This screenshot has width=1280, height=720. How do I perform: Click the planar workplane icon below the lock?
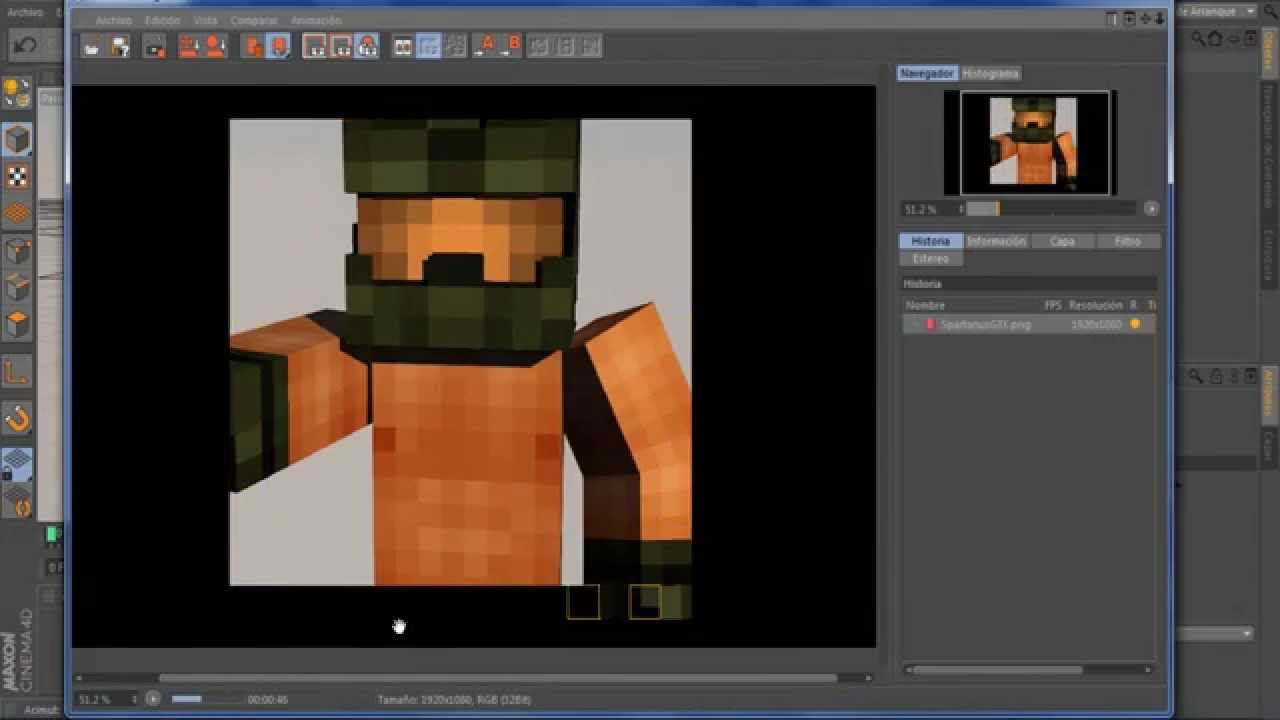tap(17, 500)
